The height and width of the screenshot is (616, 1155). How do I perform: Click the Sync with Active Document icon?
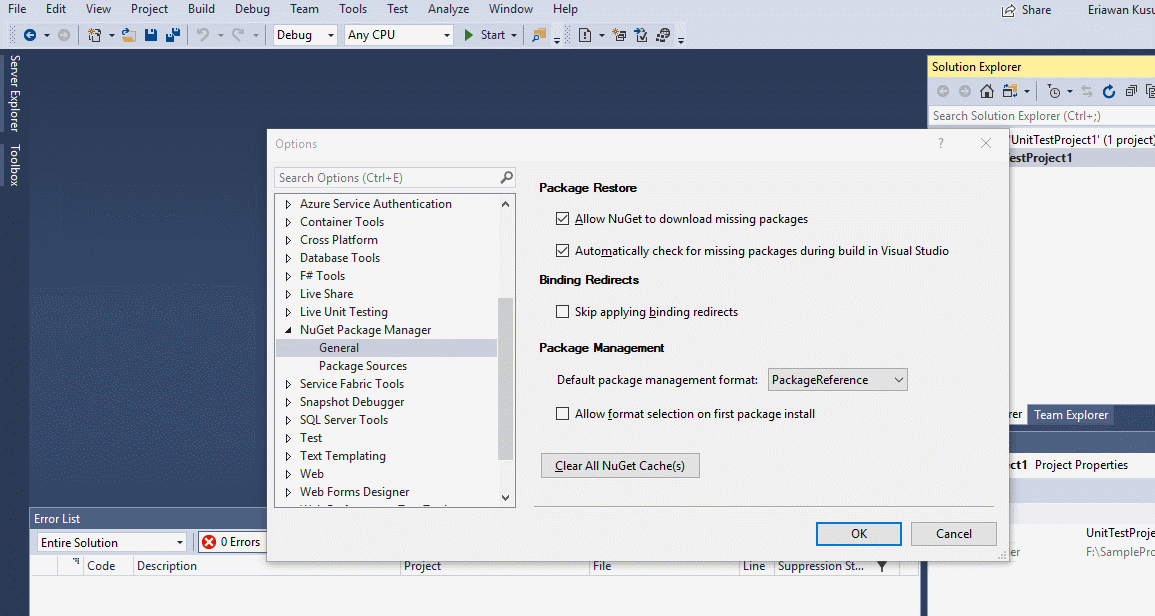coord(1087,90)
